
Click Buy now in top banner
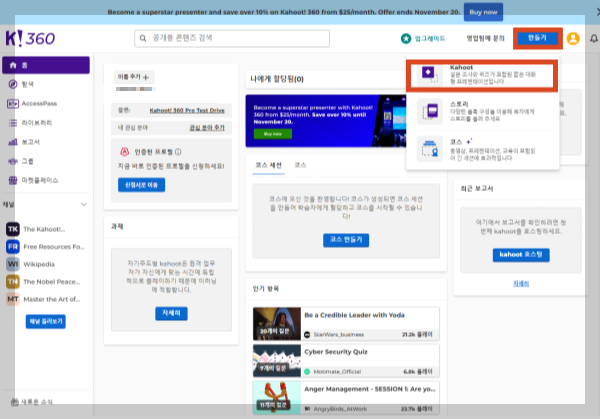pos(483,12)
